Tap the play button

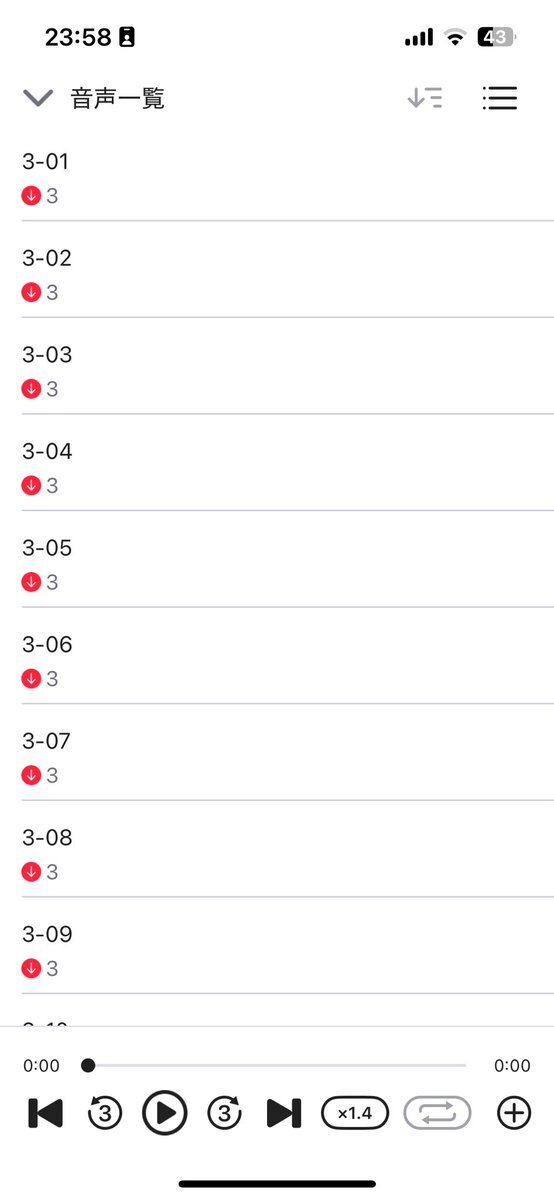click(x=165, y=1113)
